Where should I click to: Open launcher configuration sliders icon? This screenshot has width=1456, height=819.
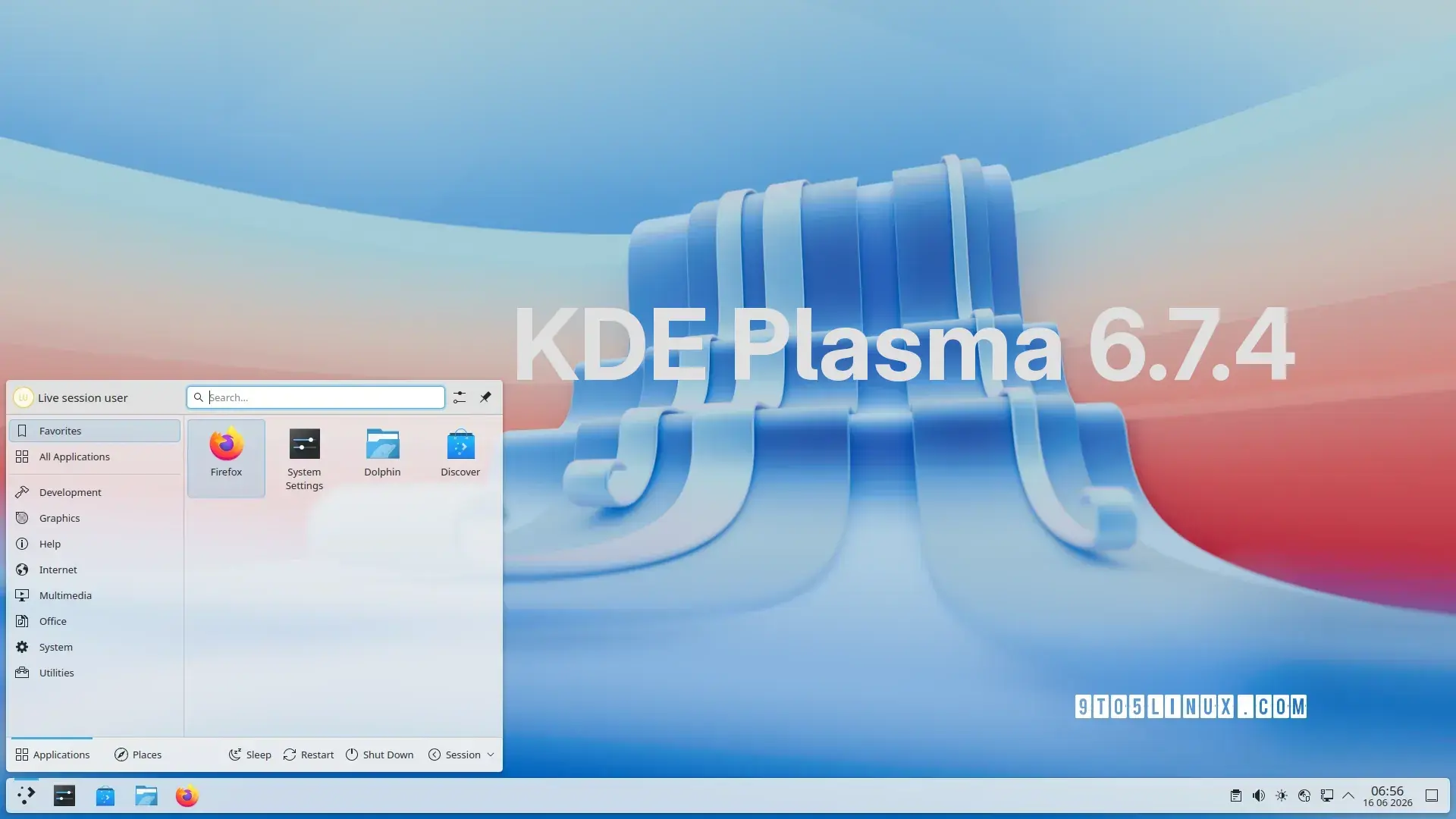click(460, 397)
